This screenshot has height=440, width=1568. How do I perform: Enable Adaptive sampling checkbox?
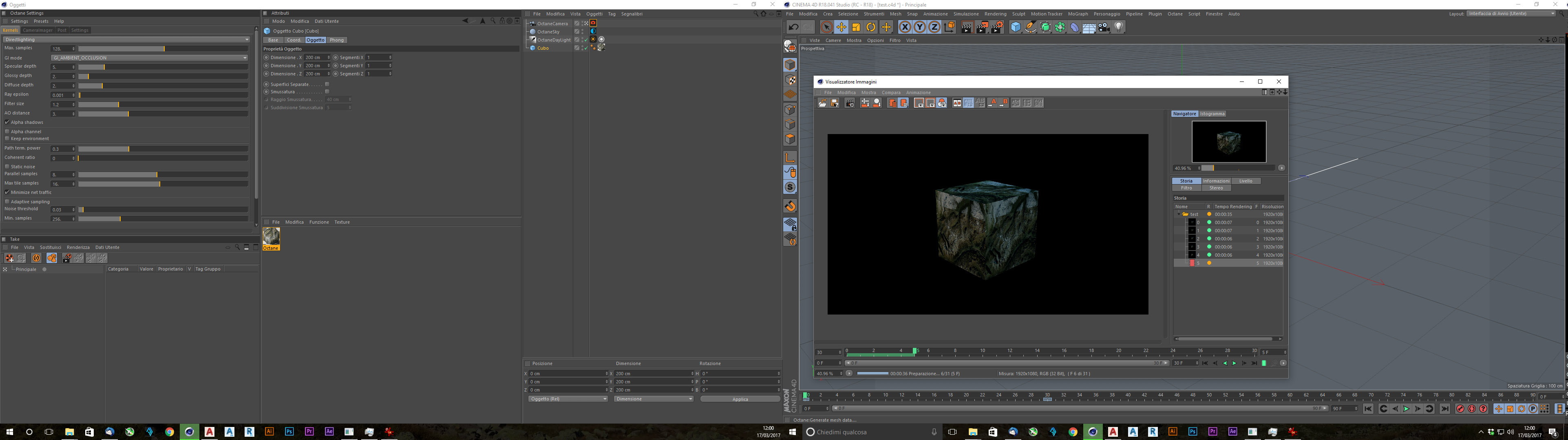click(x=7, y=201)
